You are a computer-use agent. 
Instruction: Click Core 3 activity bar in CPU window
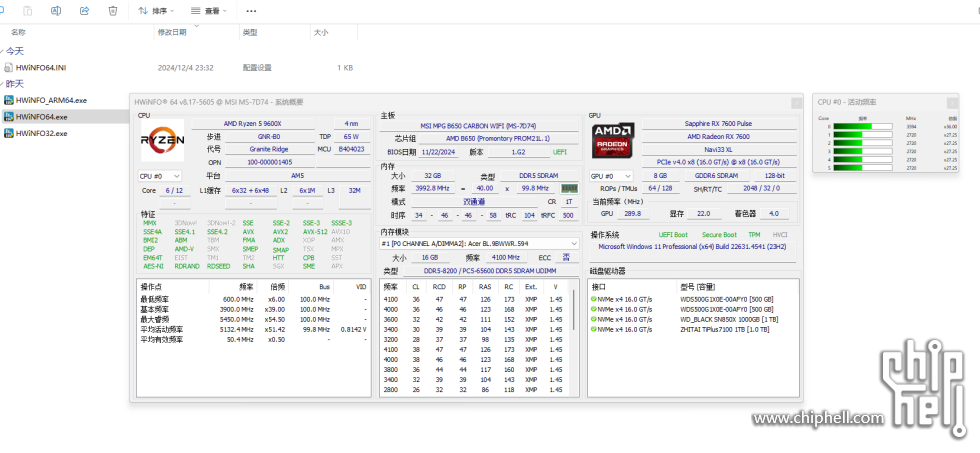pos(862,151)
